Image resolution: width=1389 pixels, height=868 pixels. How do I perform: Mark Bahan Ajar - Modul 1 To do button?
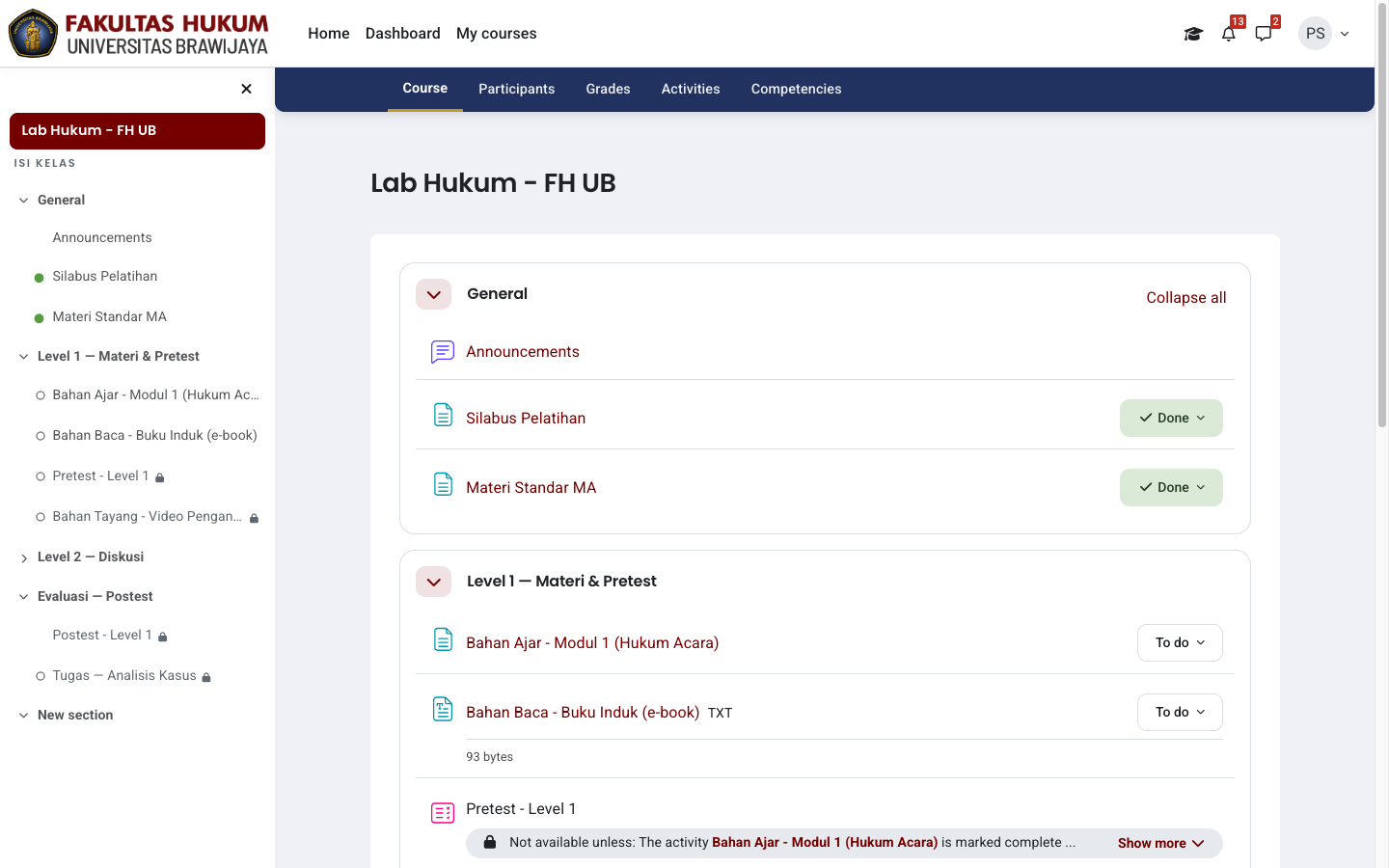pos(1180,642)
